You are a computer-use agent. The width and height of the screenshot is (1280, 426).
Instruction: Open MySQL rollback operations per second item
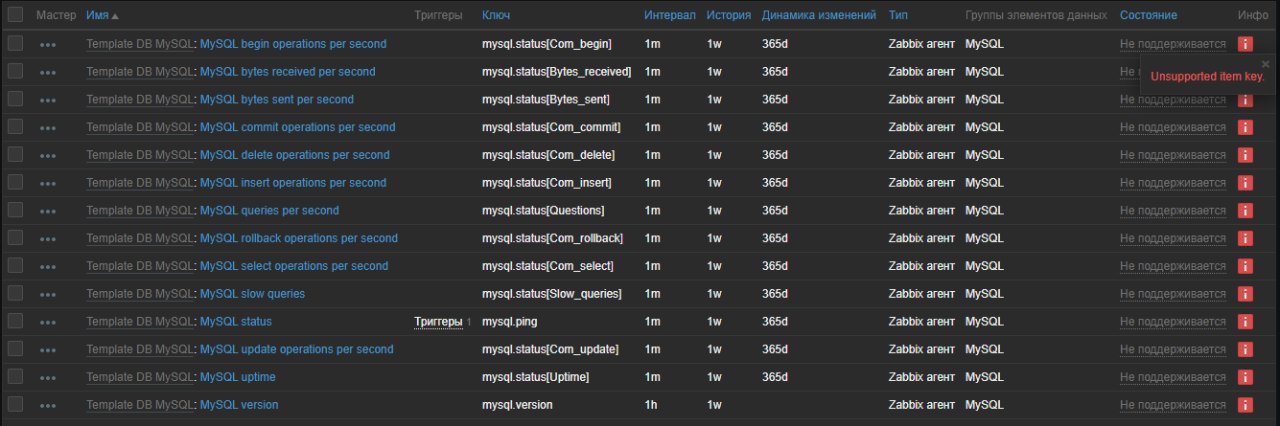click(x=299, y=238)
